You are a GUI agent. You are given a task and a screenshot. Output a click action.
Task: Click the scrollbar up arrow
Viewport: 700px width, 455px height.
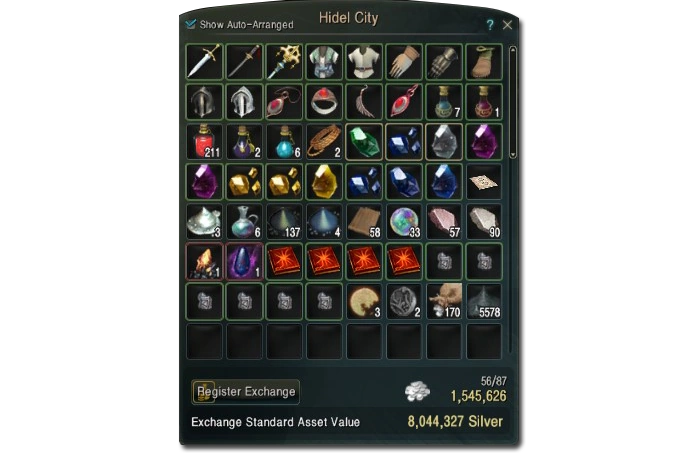[513, 50]
